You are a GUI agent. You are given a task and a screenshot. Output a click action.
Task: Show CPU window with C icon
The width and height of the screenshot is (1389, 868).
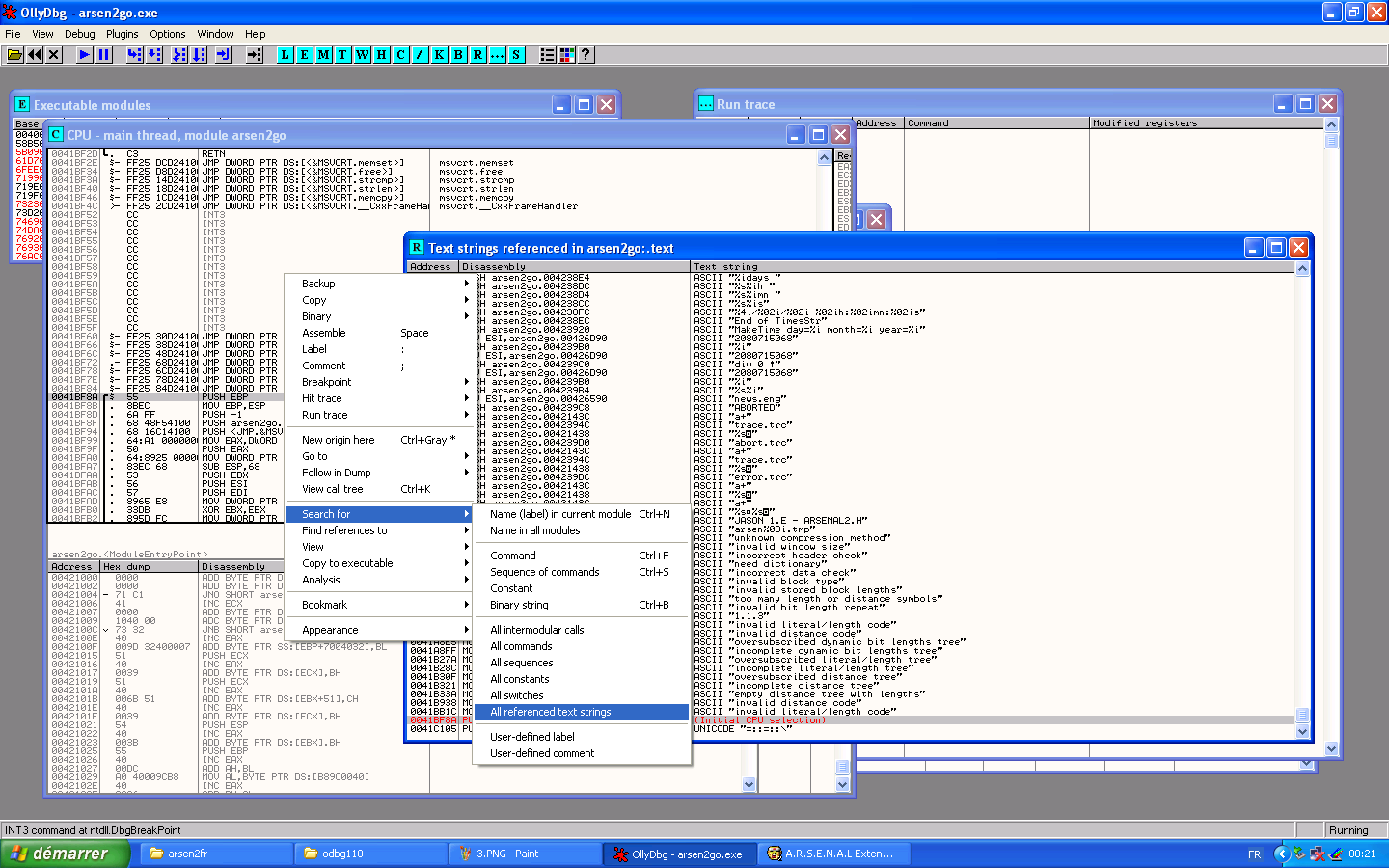click(401, 55)
